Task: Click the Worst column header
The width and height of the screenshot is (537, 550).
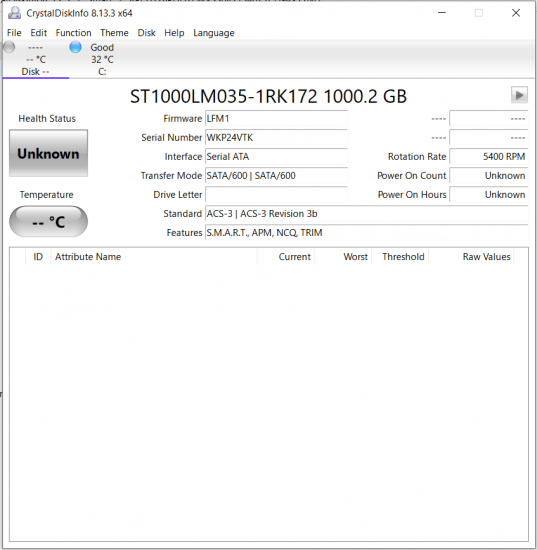Action: tap(343, 257)
